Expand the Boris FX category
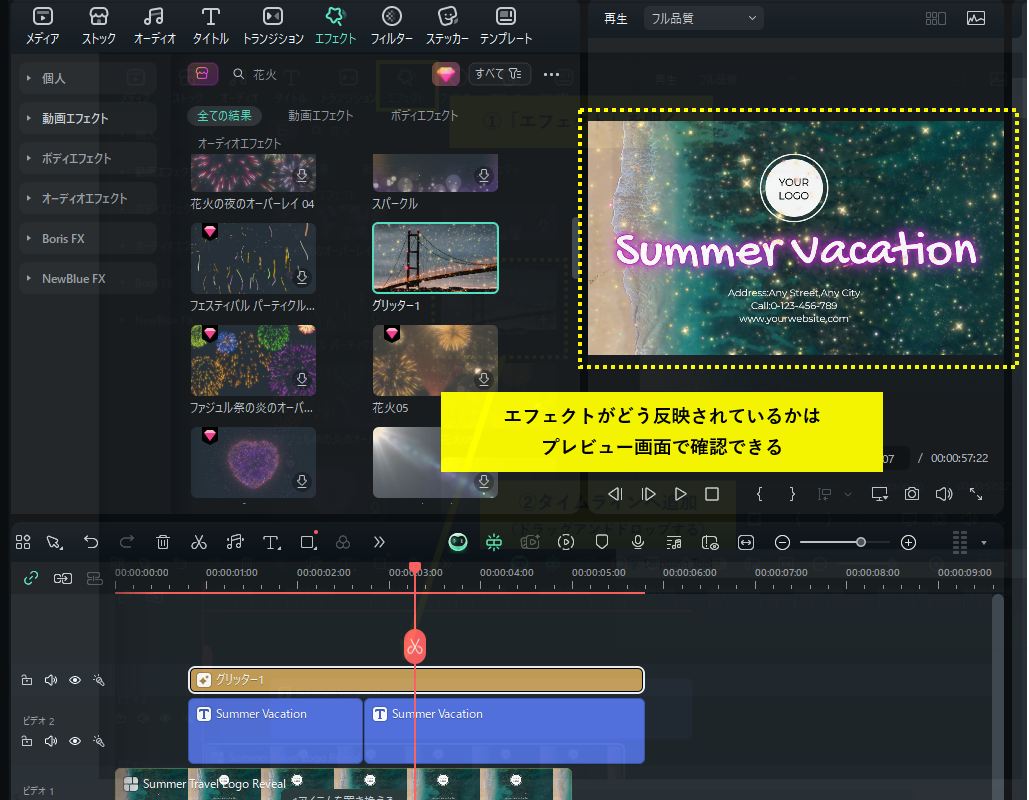 pyautogui.click(x=87, y=238)
